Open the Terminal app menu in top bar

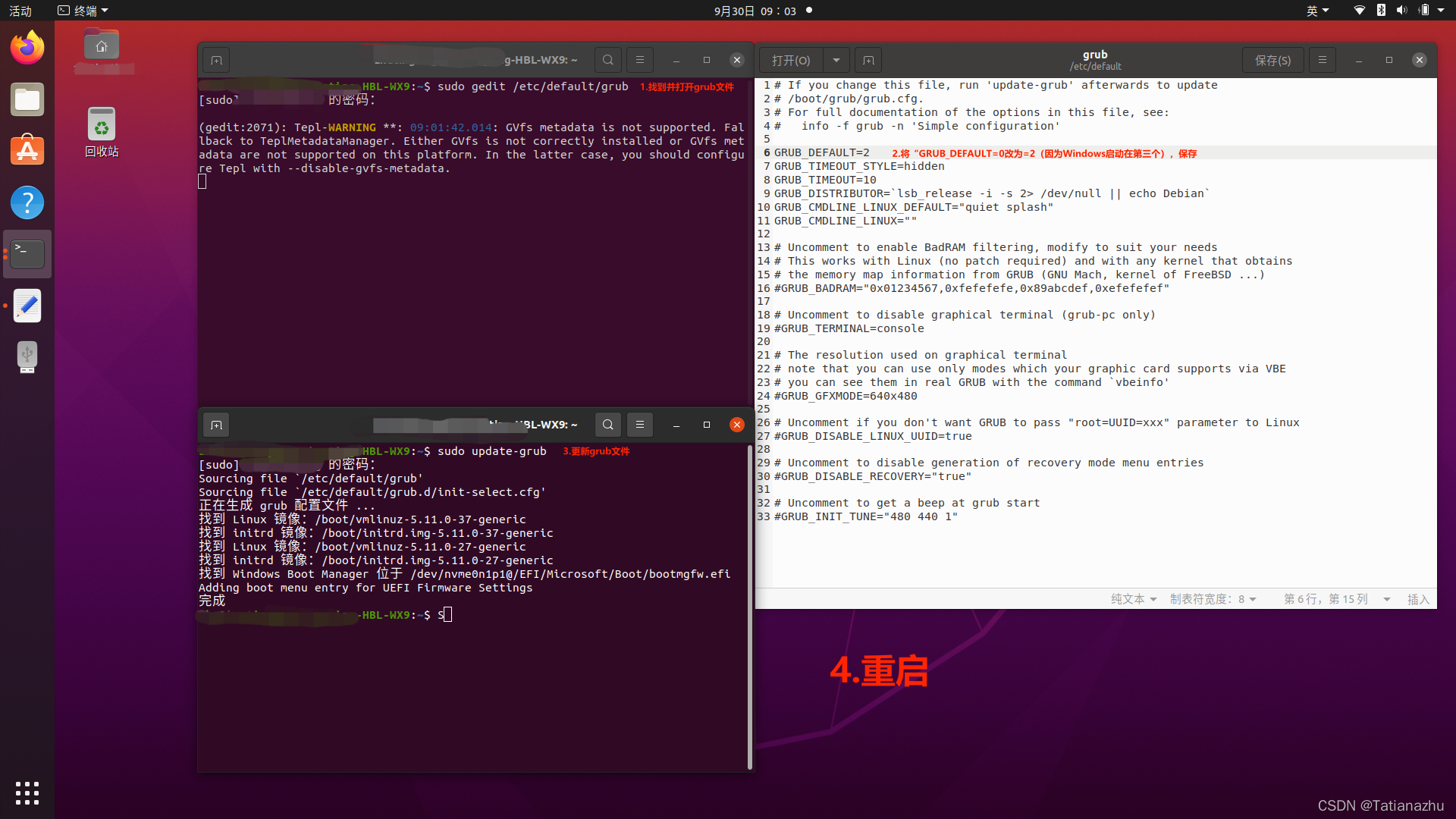(x=83, y=11)
